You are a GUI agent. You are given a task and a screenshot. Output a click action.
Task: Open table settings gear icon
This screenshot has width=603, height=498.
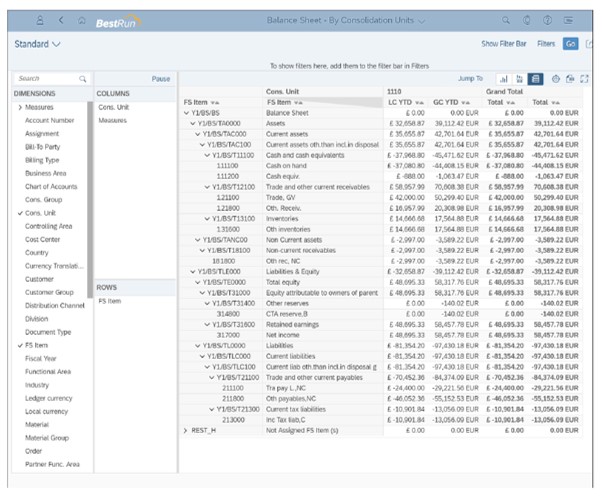click(x=556, y=79)
